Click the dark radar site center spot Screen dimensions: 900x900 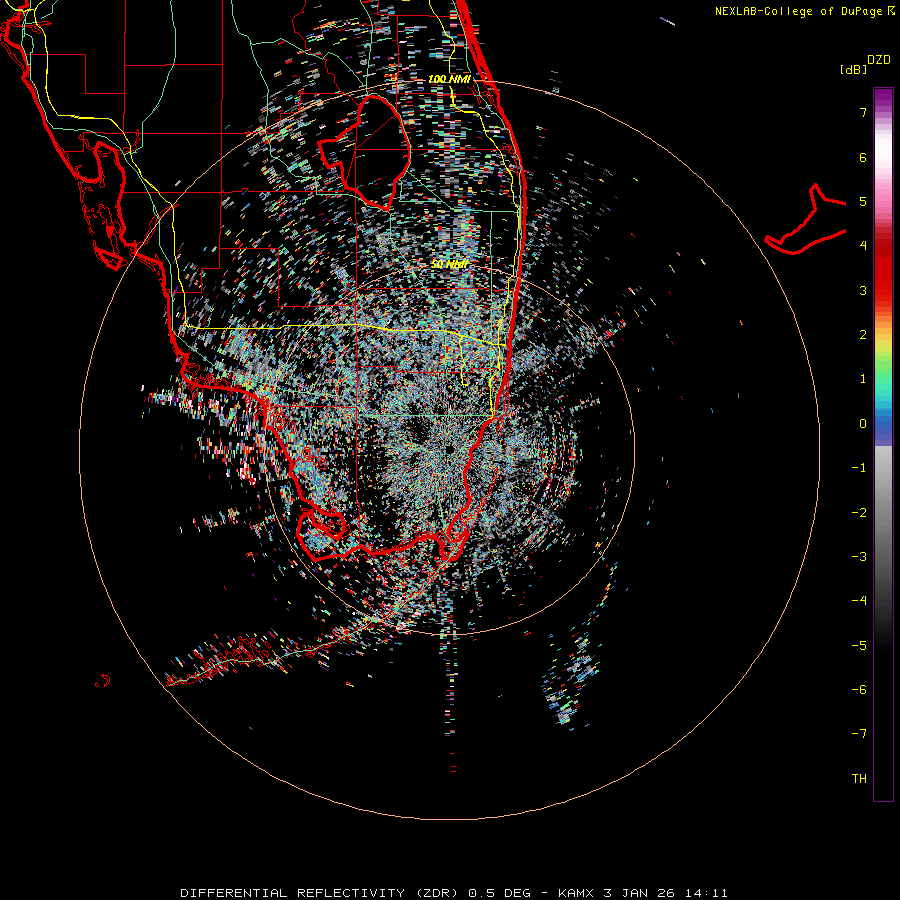pyautogui.click(x=450, y=448)
